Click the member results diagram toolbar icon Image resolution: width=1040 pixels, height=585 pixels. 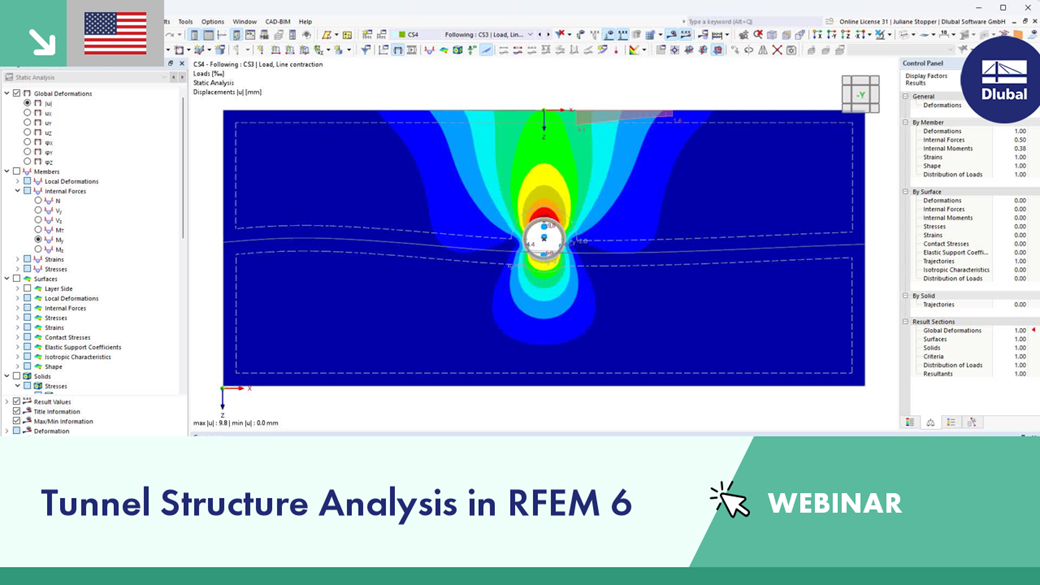point(429,50)
